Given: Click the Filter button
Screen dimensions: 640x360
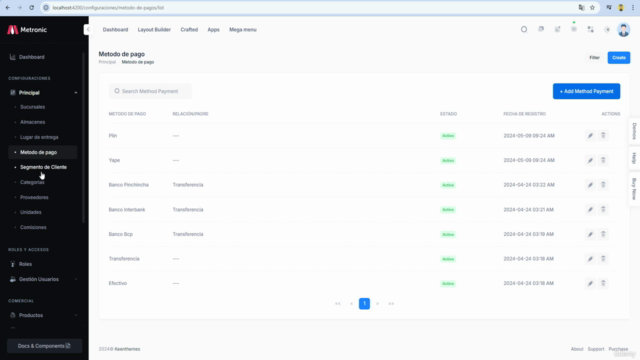Looking at the screenshot, I should click(x=594, y=58).
